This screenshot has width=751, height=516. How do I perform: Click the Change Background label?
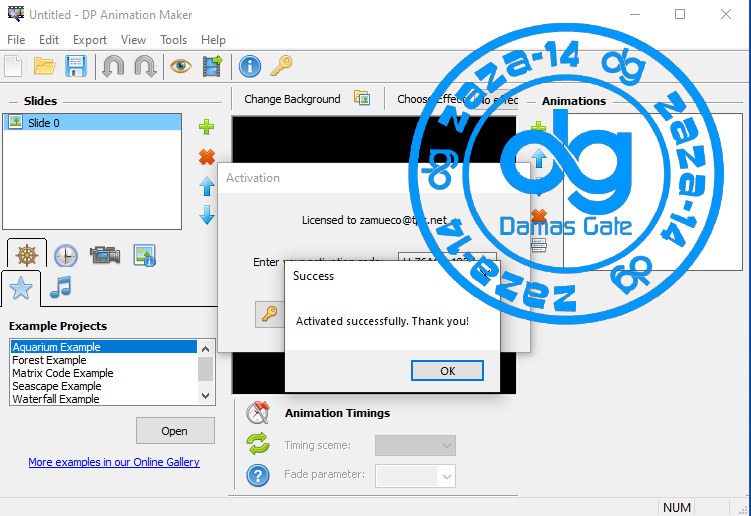pyautogui.click(x=292, y=99)
